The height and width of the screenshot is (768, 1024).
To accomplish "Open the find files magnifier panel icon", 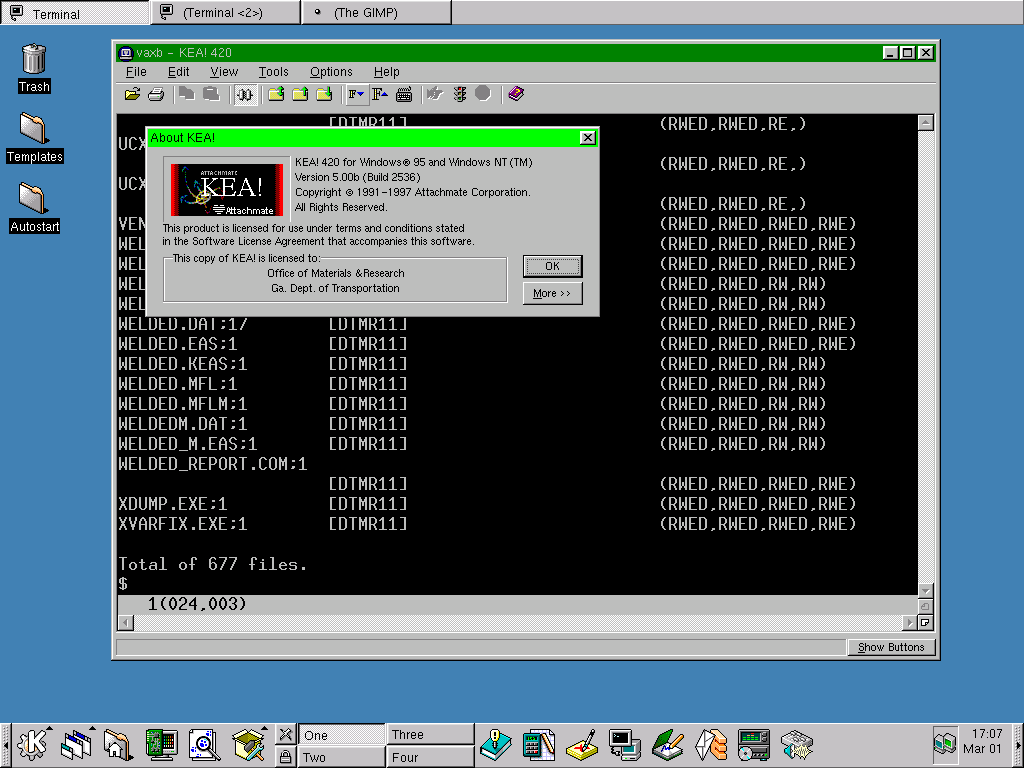I will (204, 745).
